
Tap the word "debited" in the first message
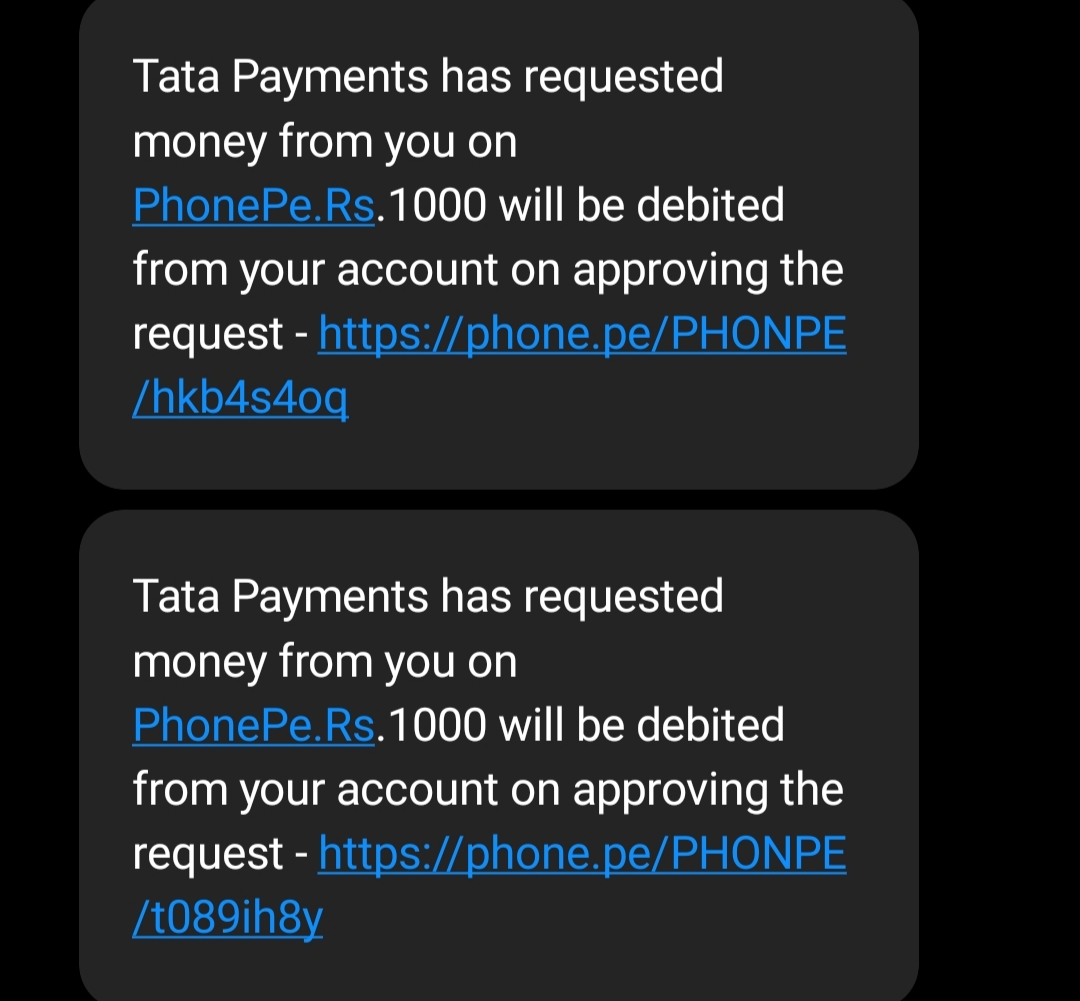click(x=710, y=206)
